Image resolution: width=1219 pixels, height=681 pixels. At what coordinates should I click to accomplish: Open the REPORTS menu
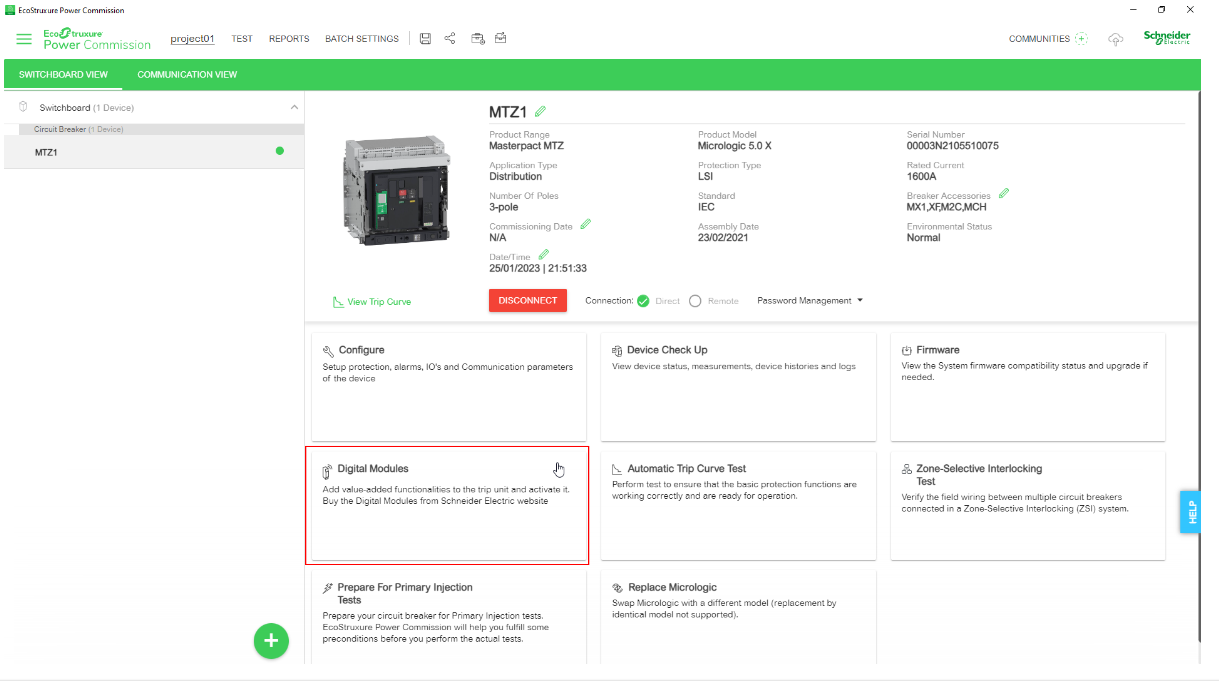289,39
